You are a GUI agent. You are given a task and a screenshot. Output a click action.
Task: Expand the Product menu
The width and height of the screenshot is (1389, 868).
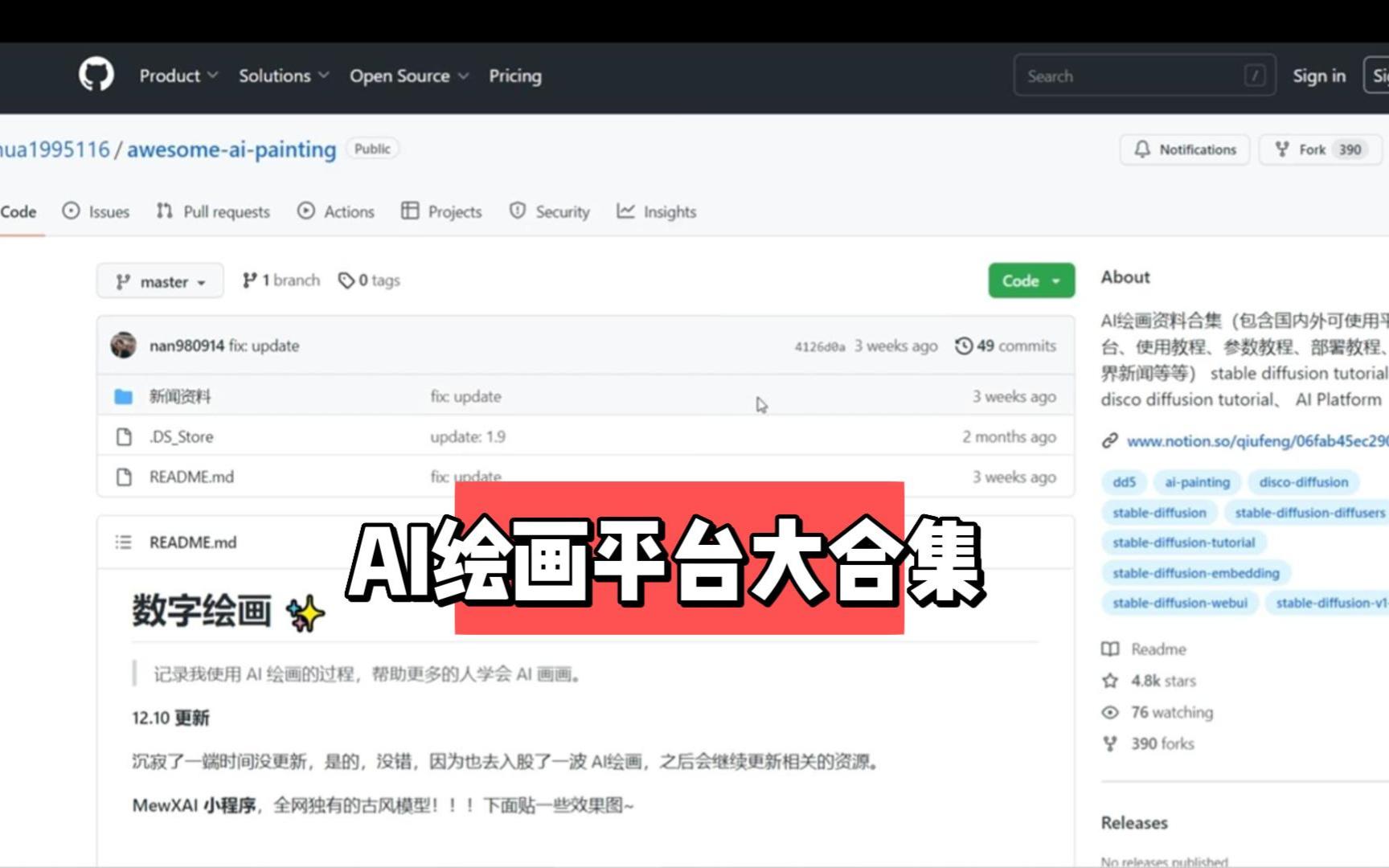point(178,76)
